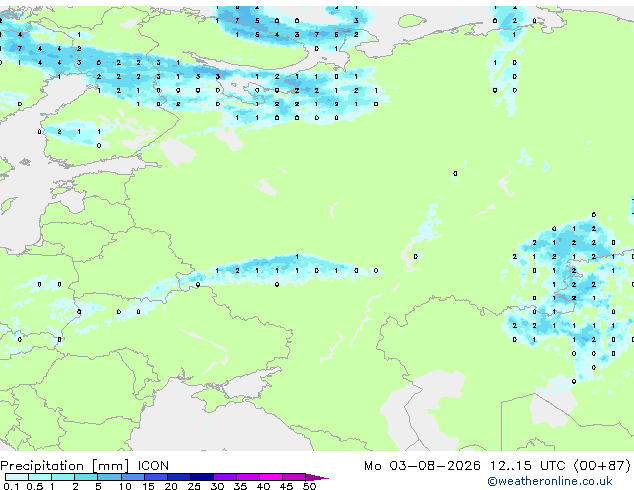Click the 2–5 mm legend swatch

tap(86, 477)
